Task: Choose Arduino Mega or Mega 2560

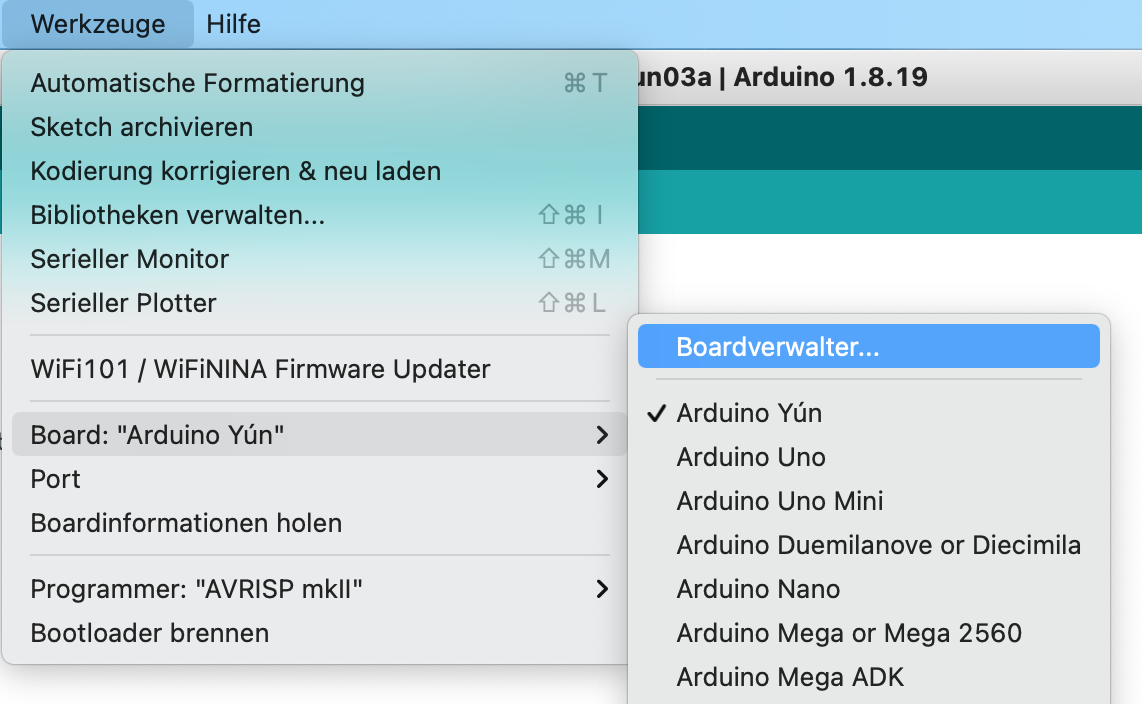Action: [x=869, y=633]
